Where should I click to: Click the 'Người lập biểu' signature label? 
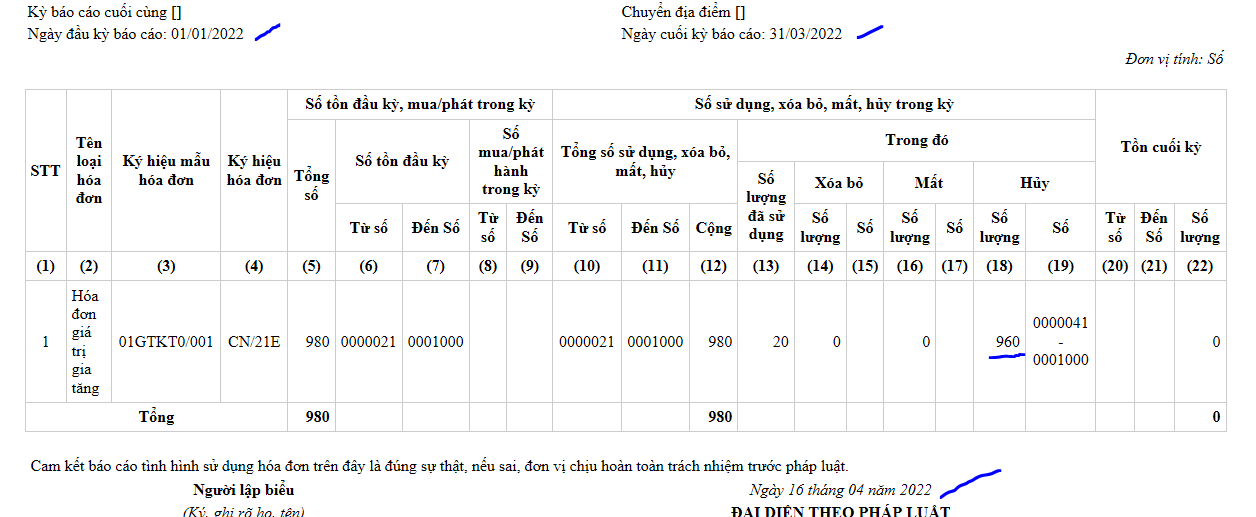pos(244,490)
